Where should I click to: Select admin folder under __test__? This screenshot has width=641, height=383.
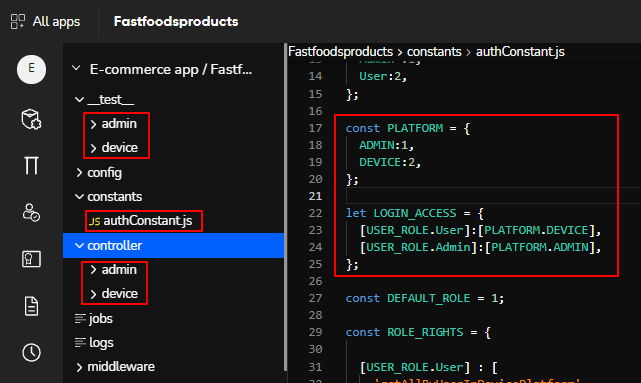[119, 123]
